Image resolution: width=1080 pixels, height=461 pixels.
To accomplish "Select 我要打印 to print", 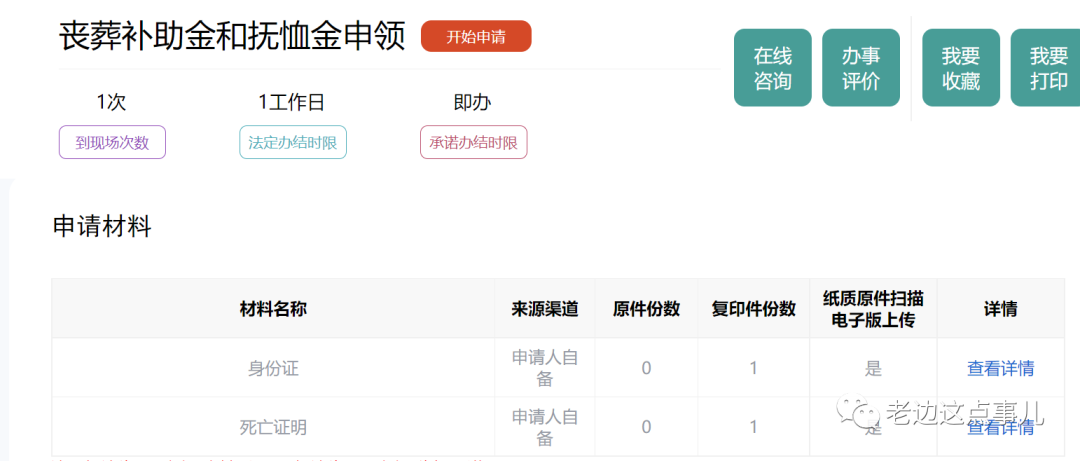I will coord(1046,68).
